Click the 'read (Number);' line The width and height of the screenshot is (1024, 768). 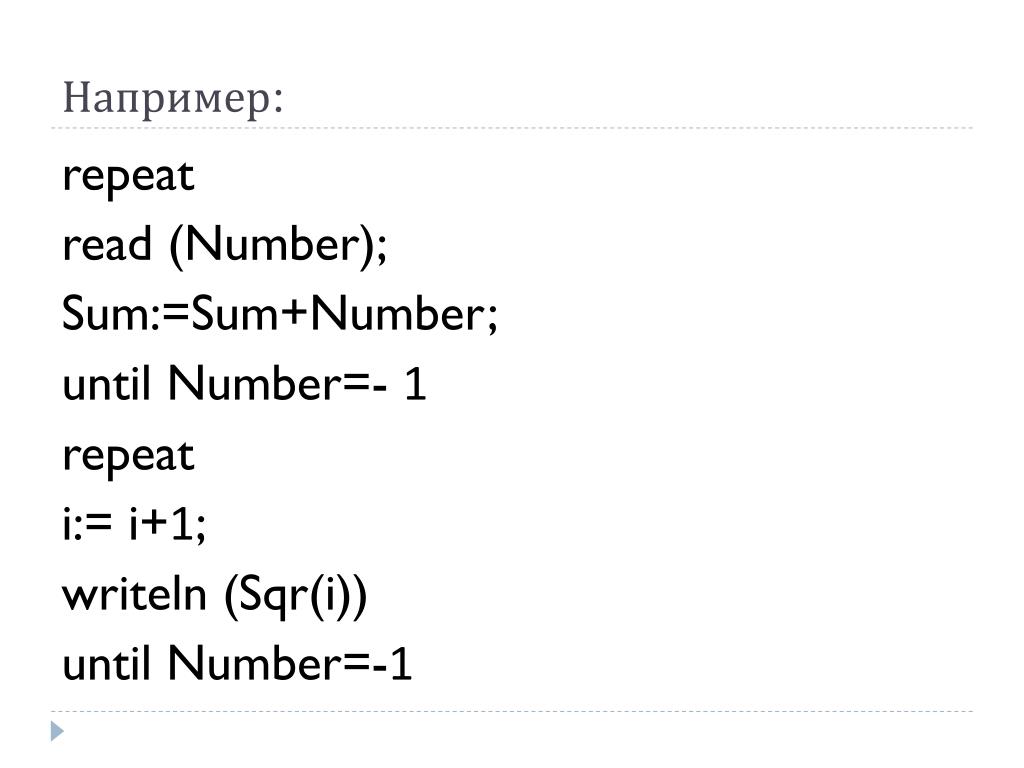point(225,245)
